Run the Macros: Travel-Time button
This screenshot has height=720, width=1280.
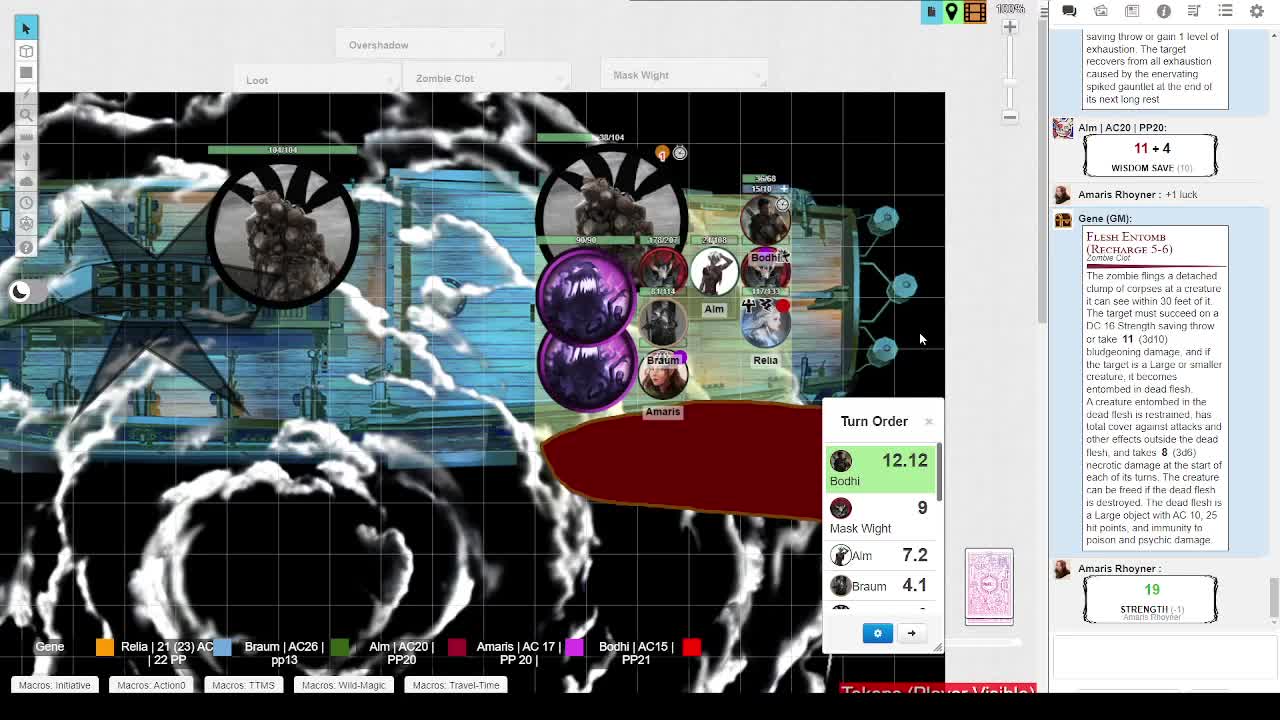pyautogui.click(x=455, y=685)
